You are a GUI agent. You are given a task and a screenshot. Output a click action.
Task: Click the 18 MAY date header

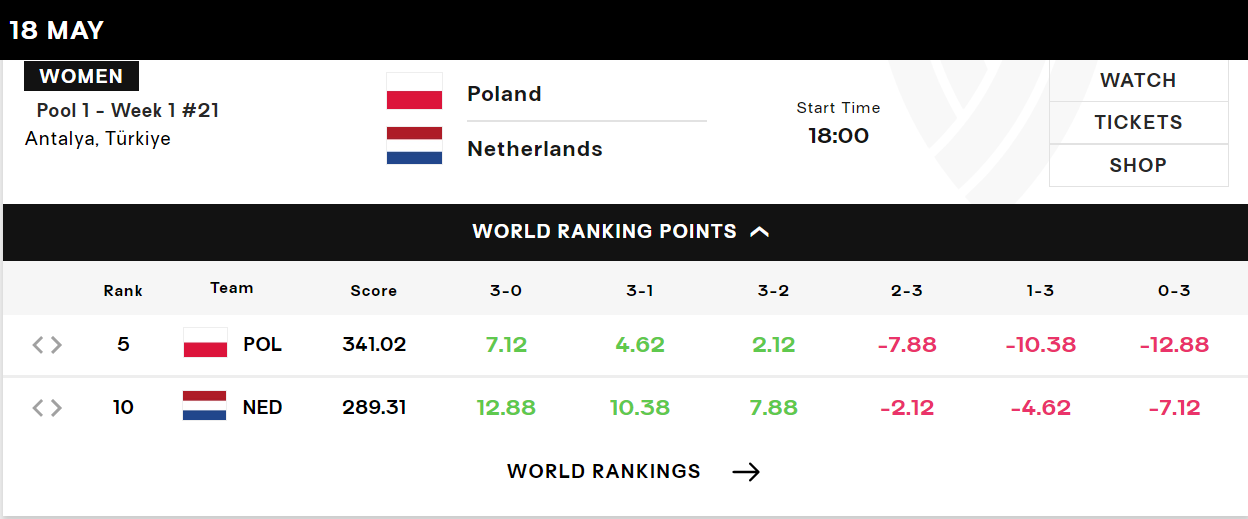(57, 30)
